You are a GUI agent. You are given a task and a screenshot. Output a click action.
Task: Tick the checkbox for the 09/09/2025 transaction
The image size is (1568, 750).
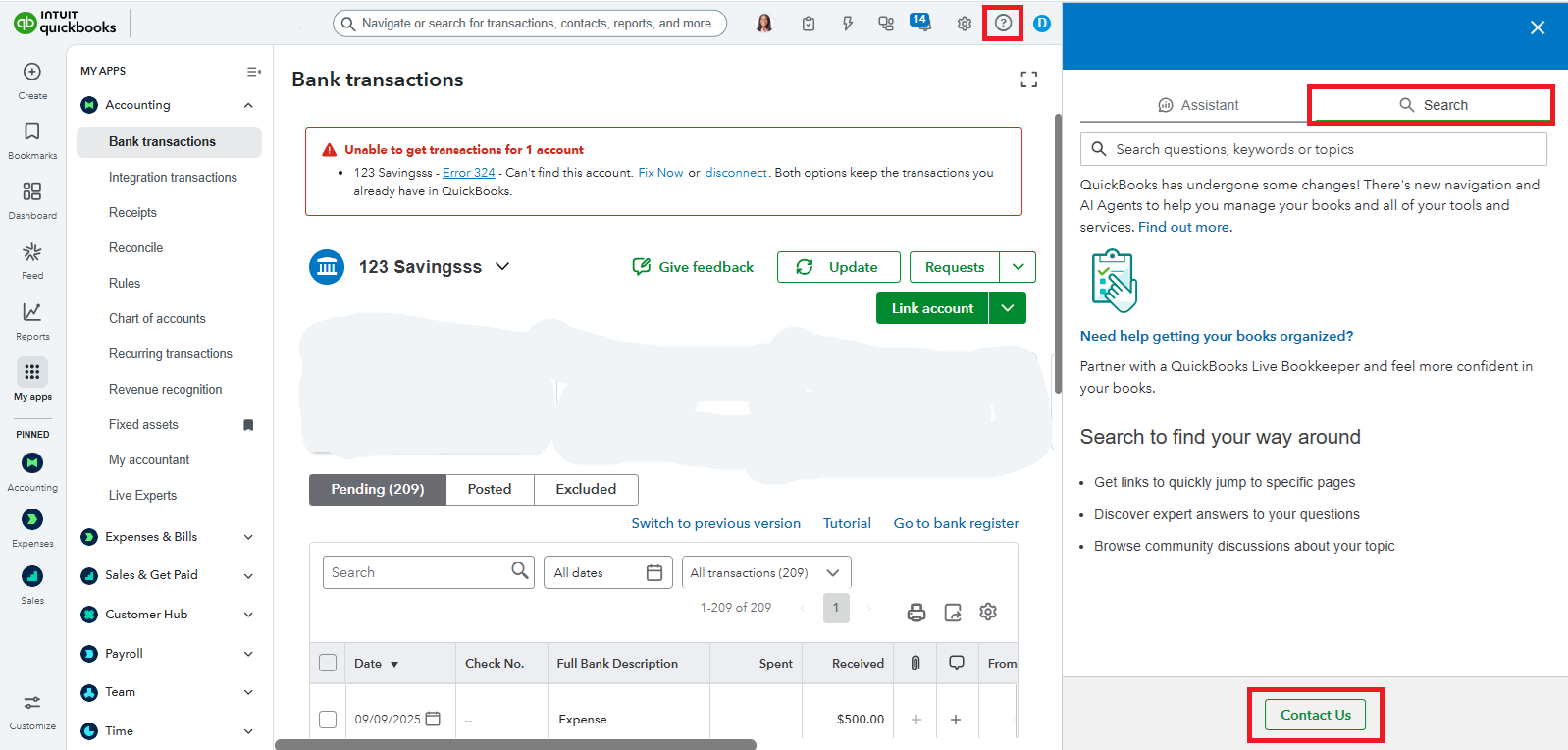tap(328, 720)
